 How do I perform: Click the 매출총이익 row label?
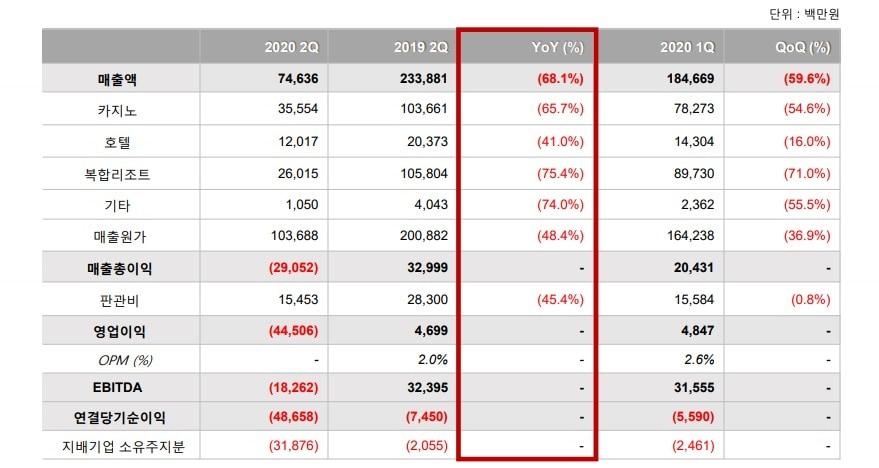point(120,268)
